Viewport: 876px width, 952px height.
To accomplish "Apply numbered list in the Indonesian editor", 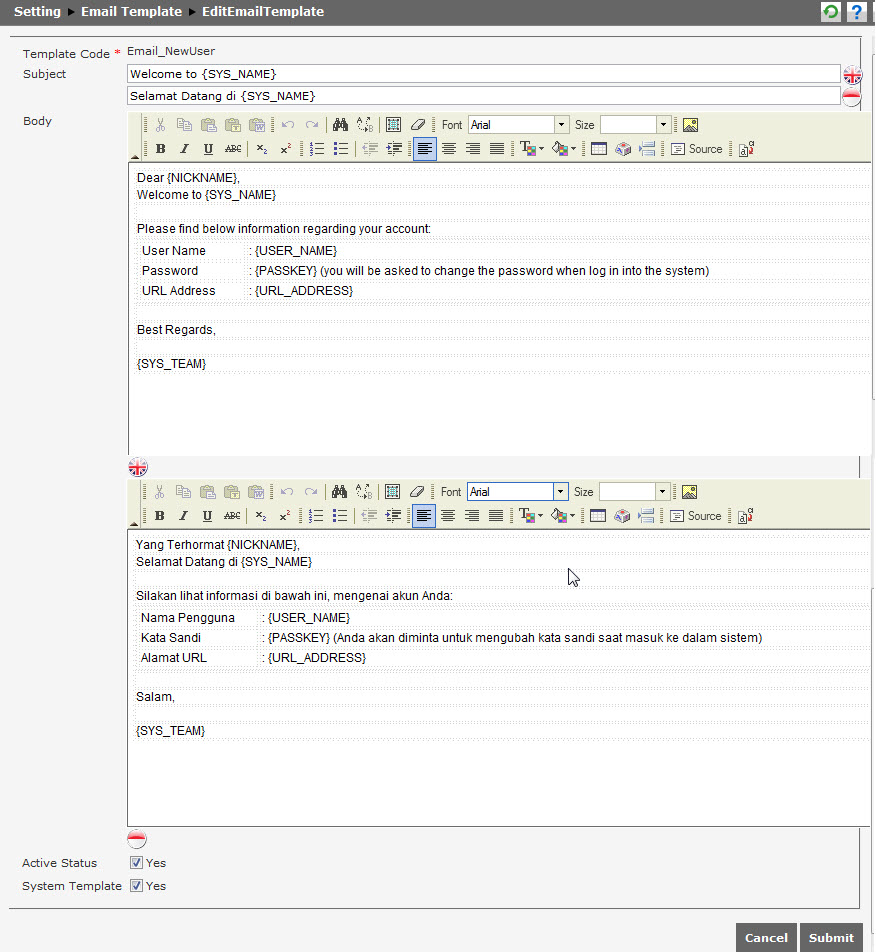I will (x=316, y=515).
